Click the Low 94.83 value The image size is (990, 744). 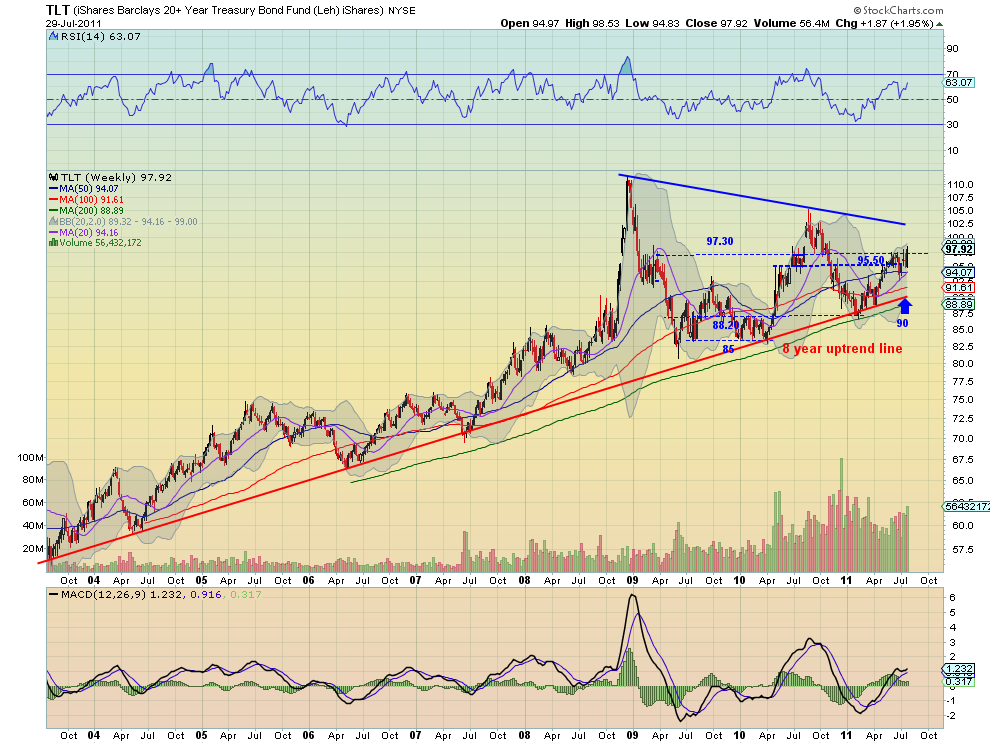(x=652, y=23)
